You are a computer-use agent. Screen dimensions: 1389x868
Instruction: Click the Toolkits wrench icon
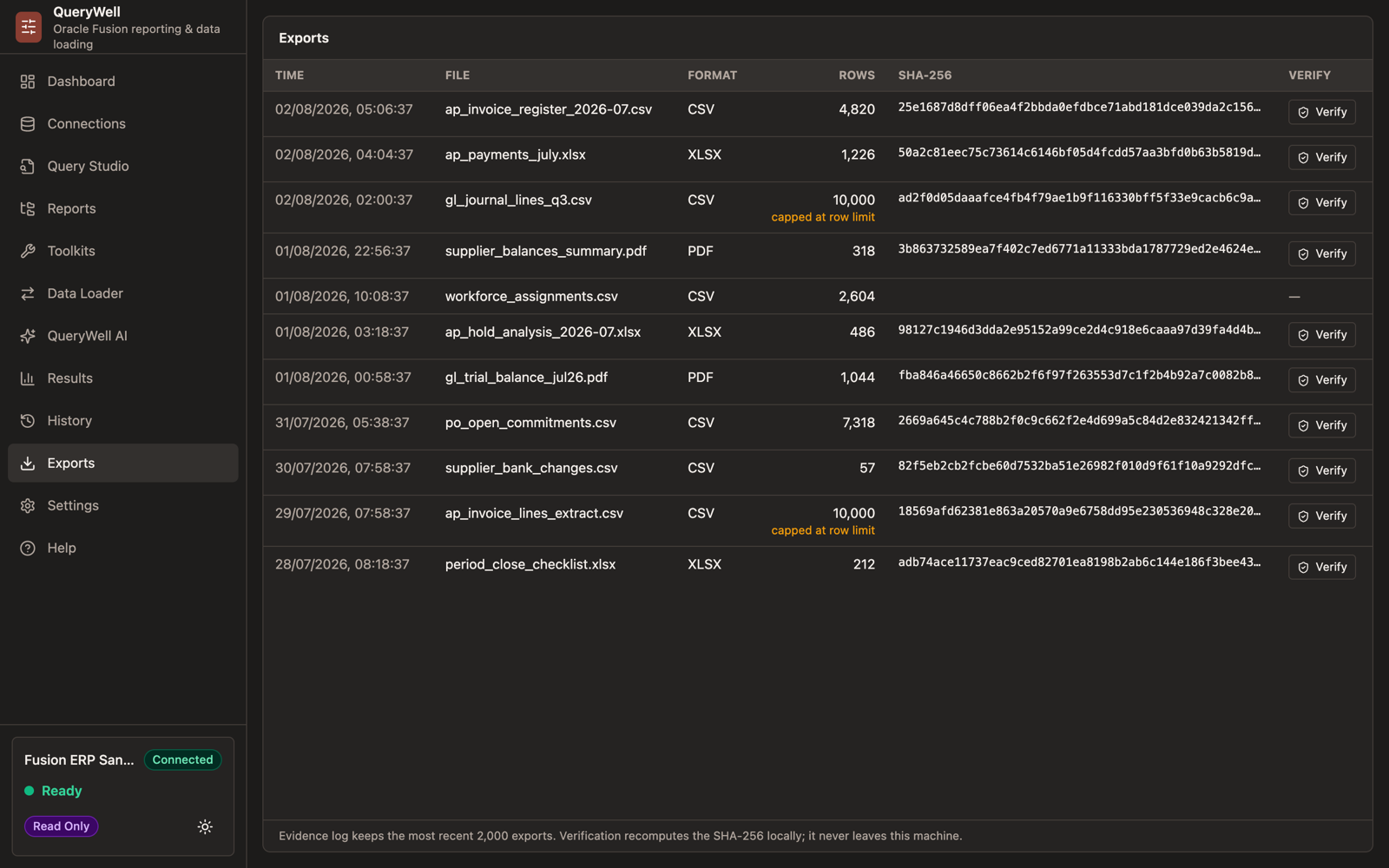coord(28,252)
